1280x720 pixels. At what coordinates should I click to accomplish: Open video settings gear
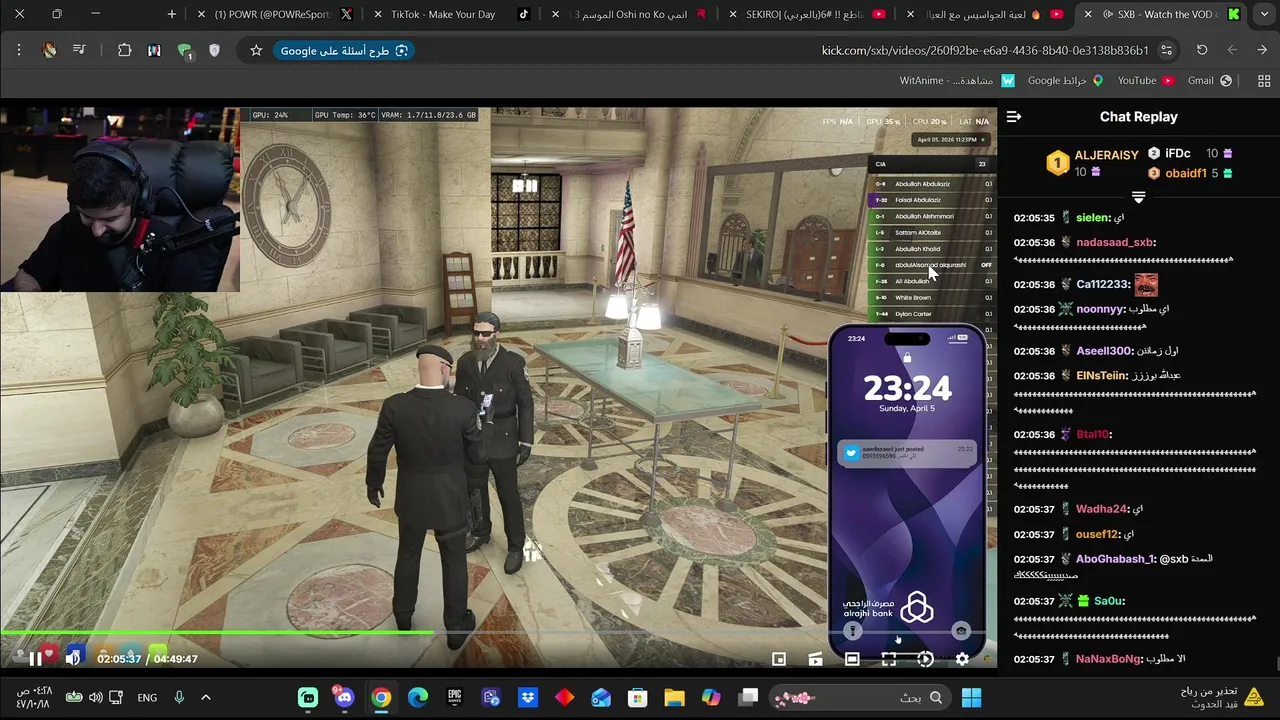click(962, 659)
